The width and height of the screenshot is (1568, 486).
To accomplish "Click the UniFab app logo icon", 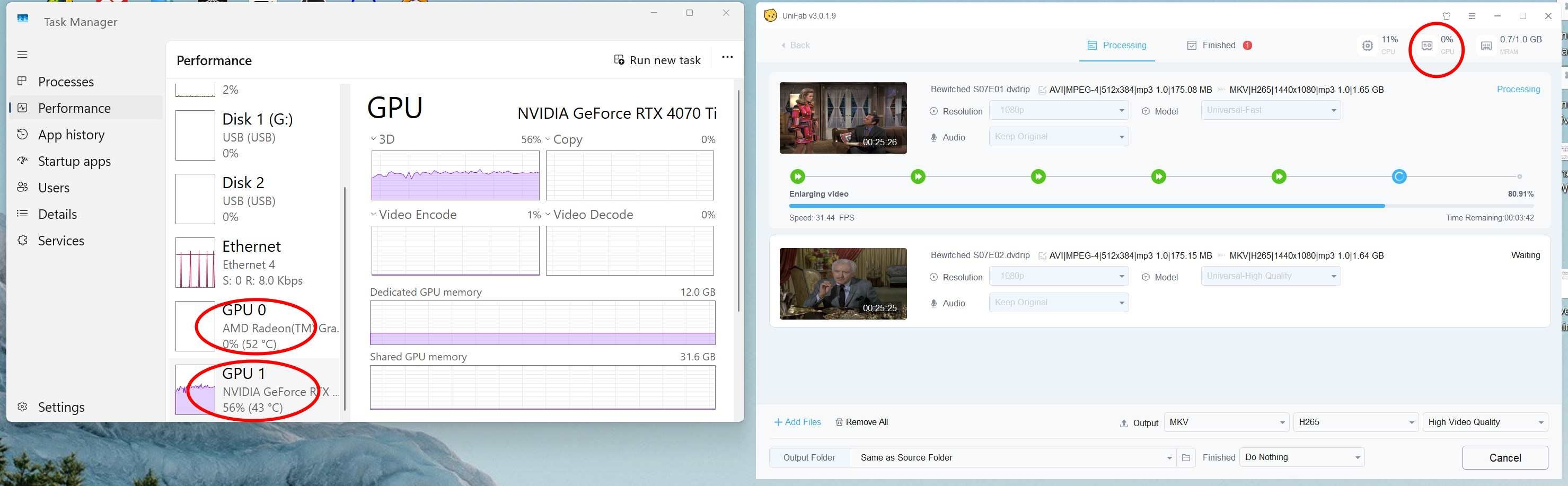I will (x=771, y=15).
